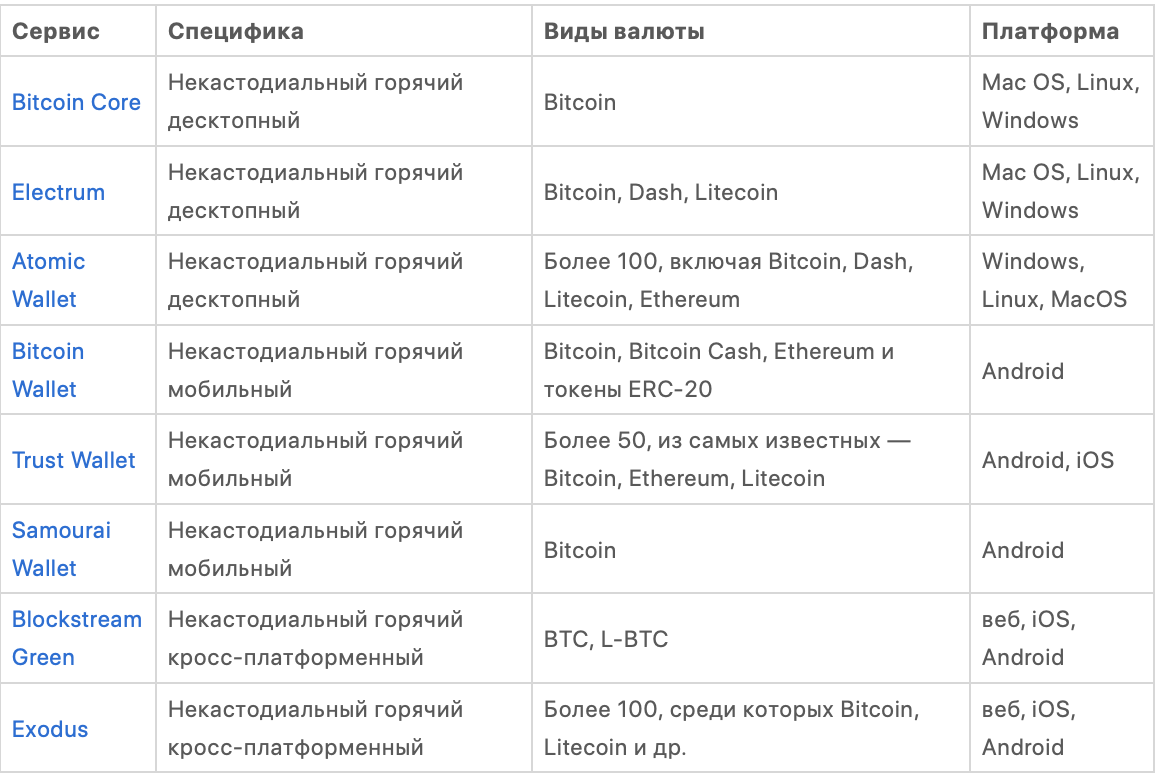Follow the Bitcoin Wallet link
Image resolution: width=1156 pixels, height=776 pixels.
[47, 370]
